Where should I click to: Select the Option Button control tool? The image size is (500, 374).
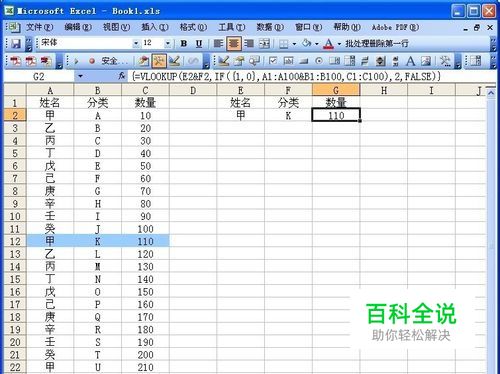click(319, 61)
